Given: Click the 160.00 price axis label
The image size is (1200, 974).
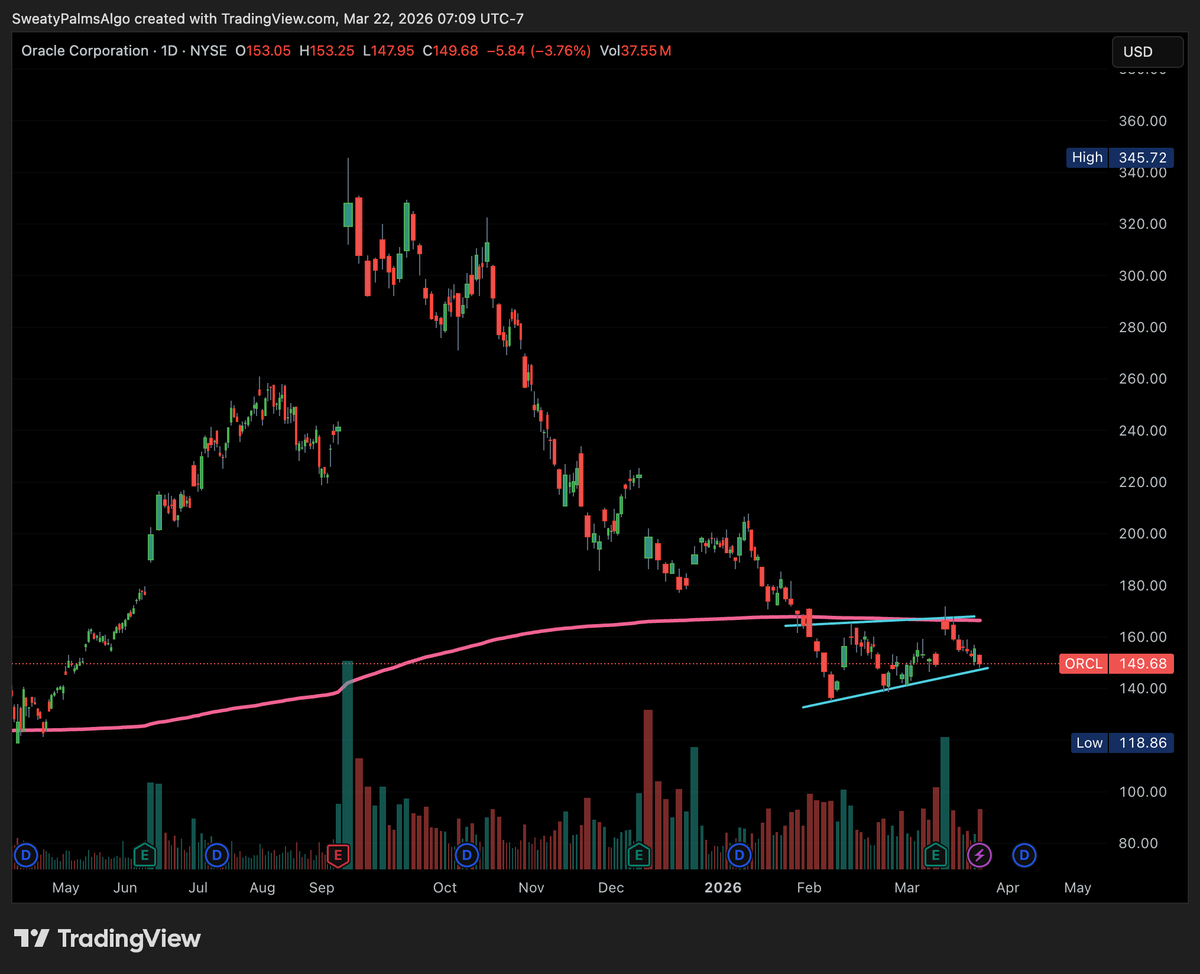Looking at the screenshot, I should click(1144, 637).
